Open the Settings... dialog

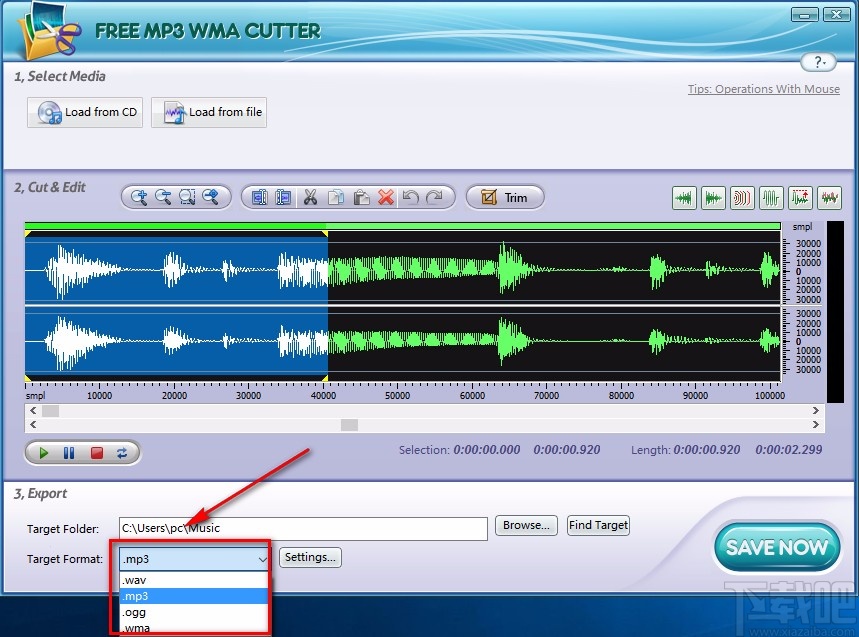(x=311, y=557)
